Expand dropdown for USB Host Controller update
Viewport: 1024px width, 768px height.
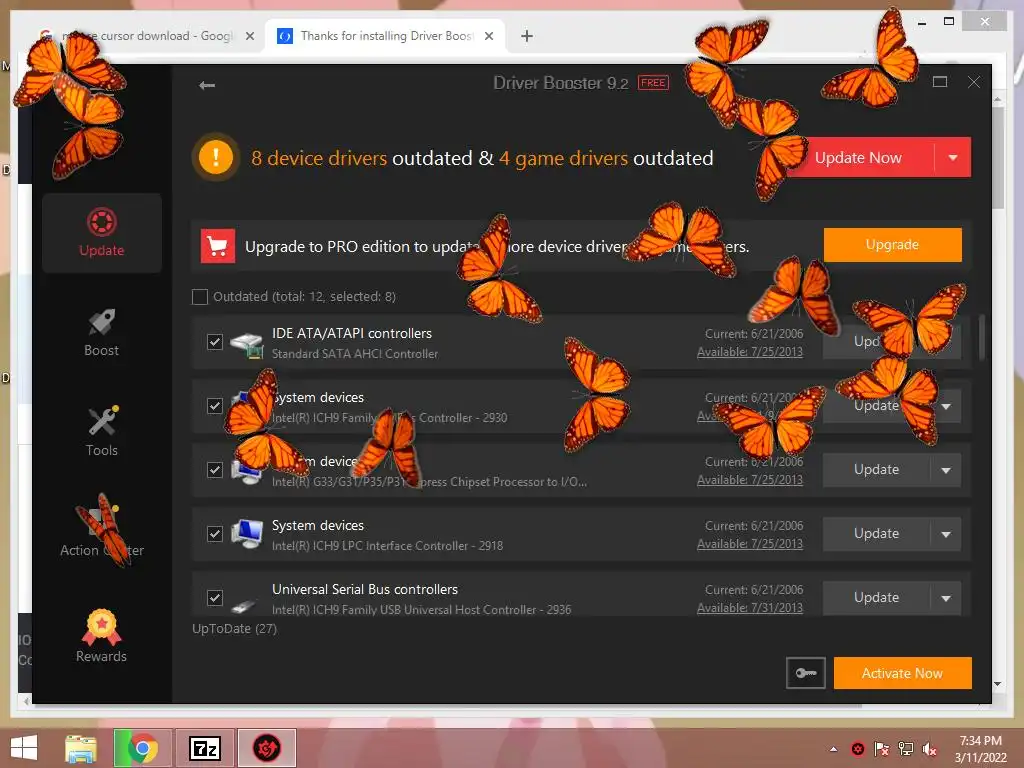click(946, 598)
